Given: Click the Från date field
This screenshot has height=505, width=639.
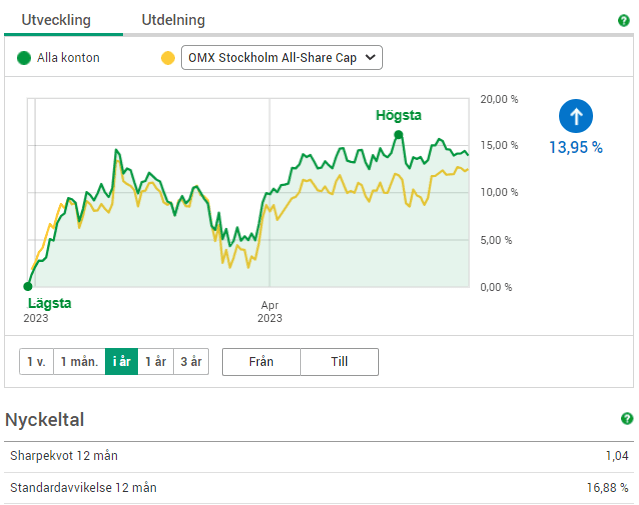Looking at the screenshot, I should pyautogui.click(x=261, y=361).
